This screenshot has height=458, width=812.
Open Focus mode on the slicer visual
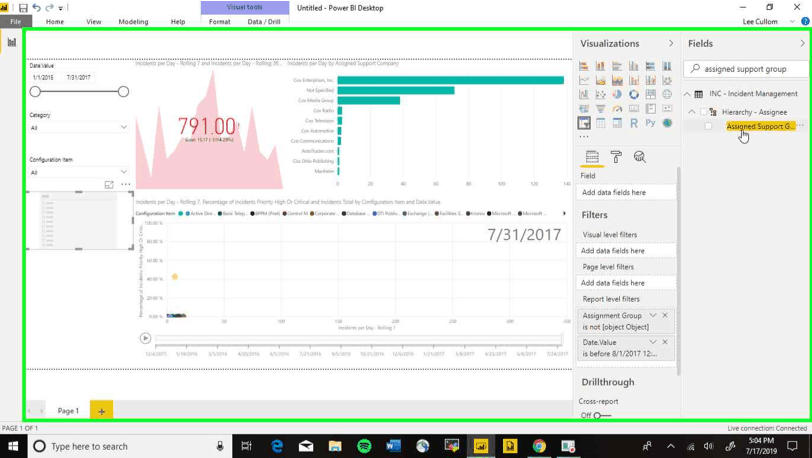(x=109, y=184)
